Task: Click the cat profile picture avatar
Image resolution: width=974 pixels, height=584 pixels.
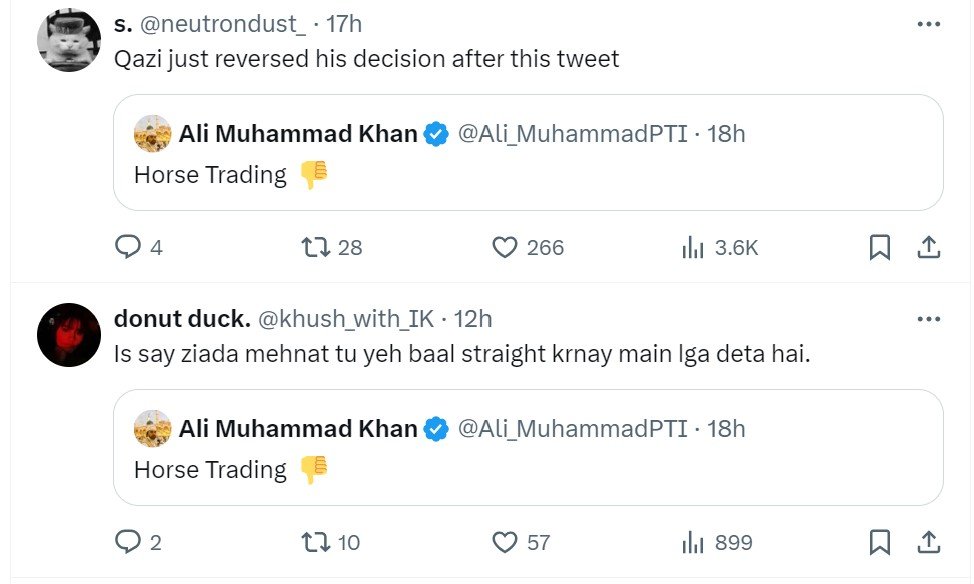Action: [x=67, y=41]
